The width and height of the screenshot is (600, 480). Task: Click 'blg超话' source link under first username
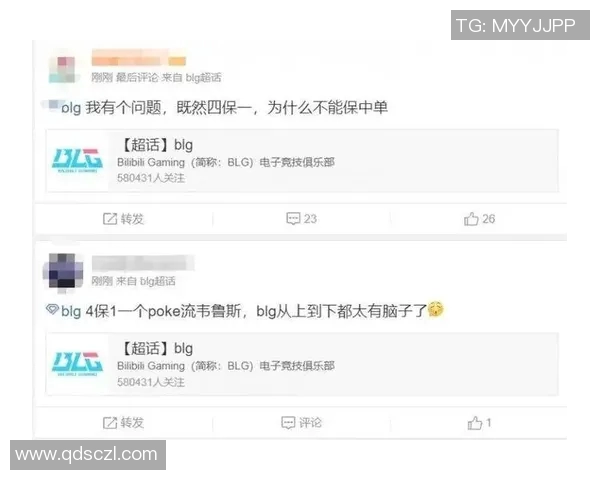(x=203, y=78)
